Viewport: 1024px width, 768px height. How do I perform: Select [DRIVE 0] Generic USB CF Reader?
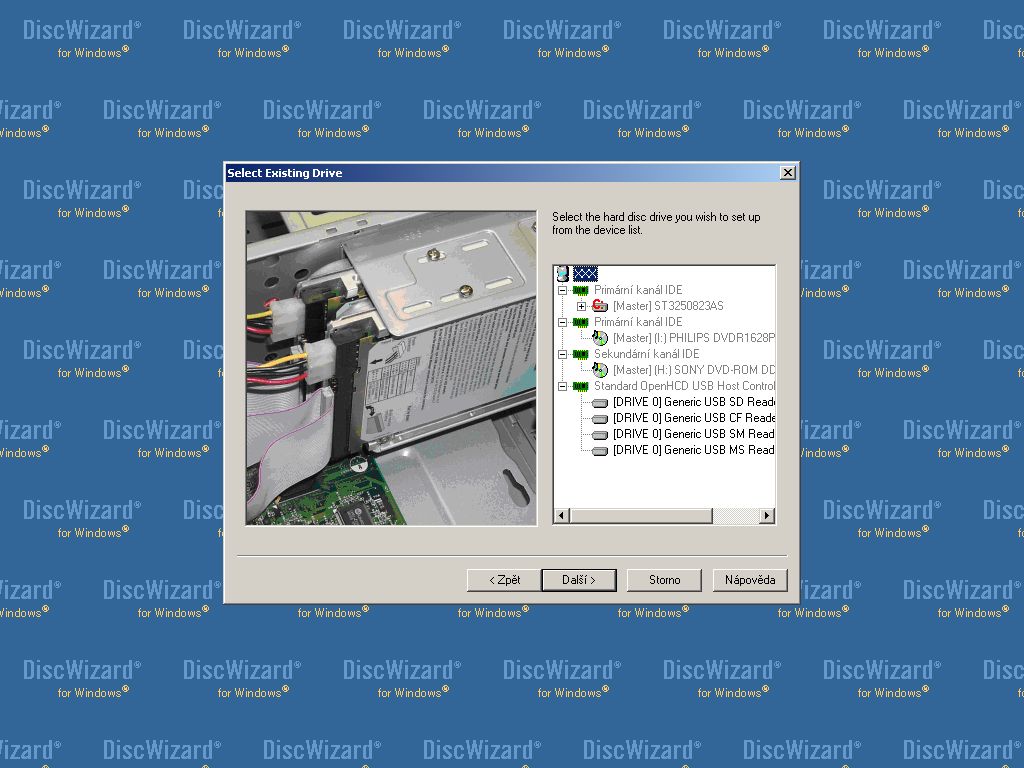click(x=694, y=418)
